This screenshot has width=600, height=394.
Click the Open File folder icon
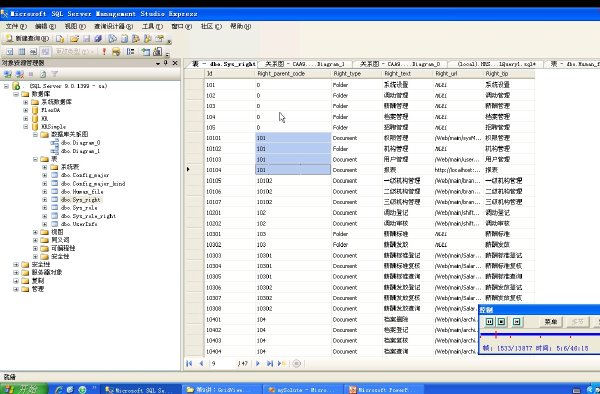click(x=75, y=39)
